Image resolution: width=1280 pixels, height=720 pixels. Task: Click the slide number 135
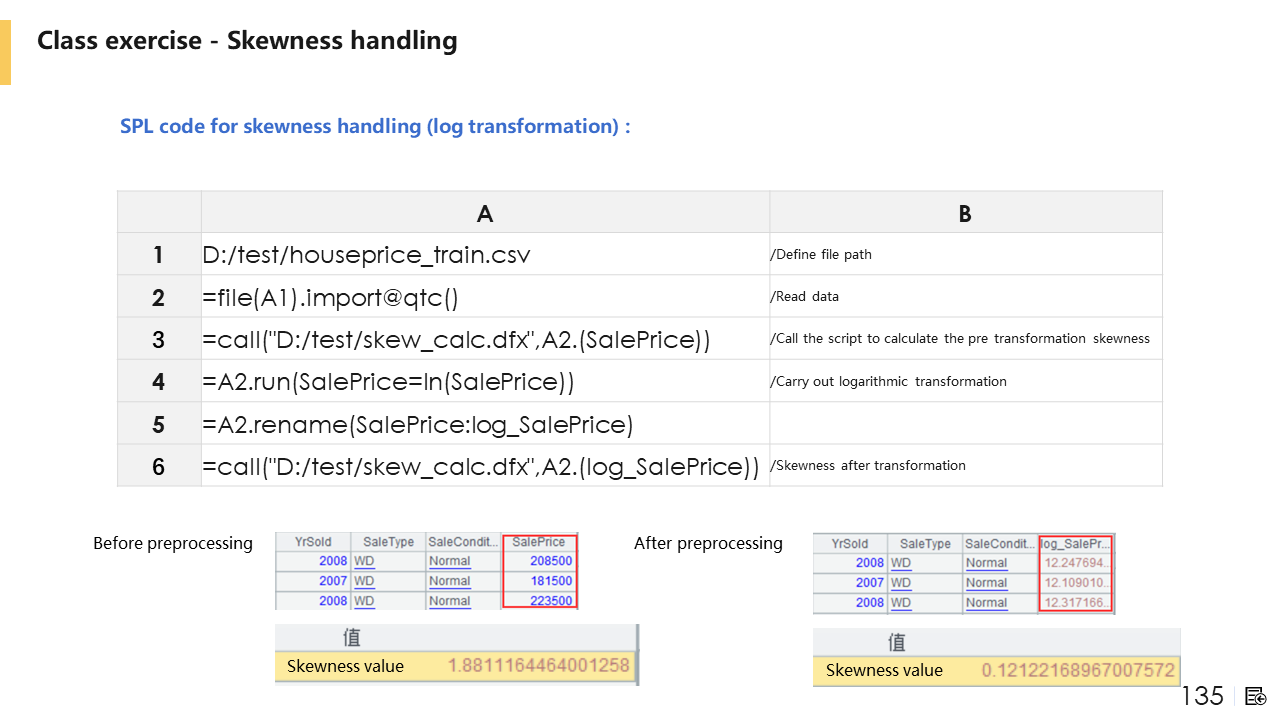1202,696
